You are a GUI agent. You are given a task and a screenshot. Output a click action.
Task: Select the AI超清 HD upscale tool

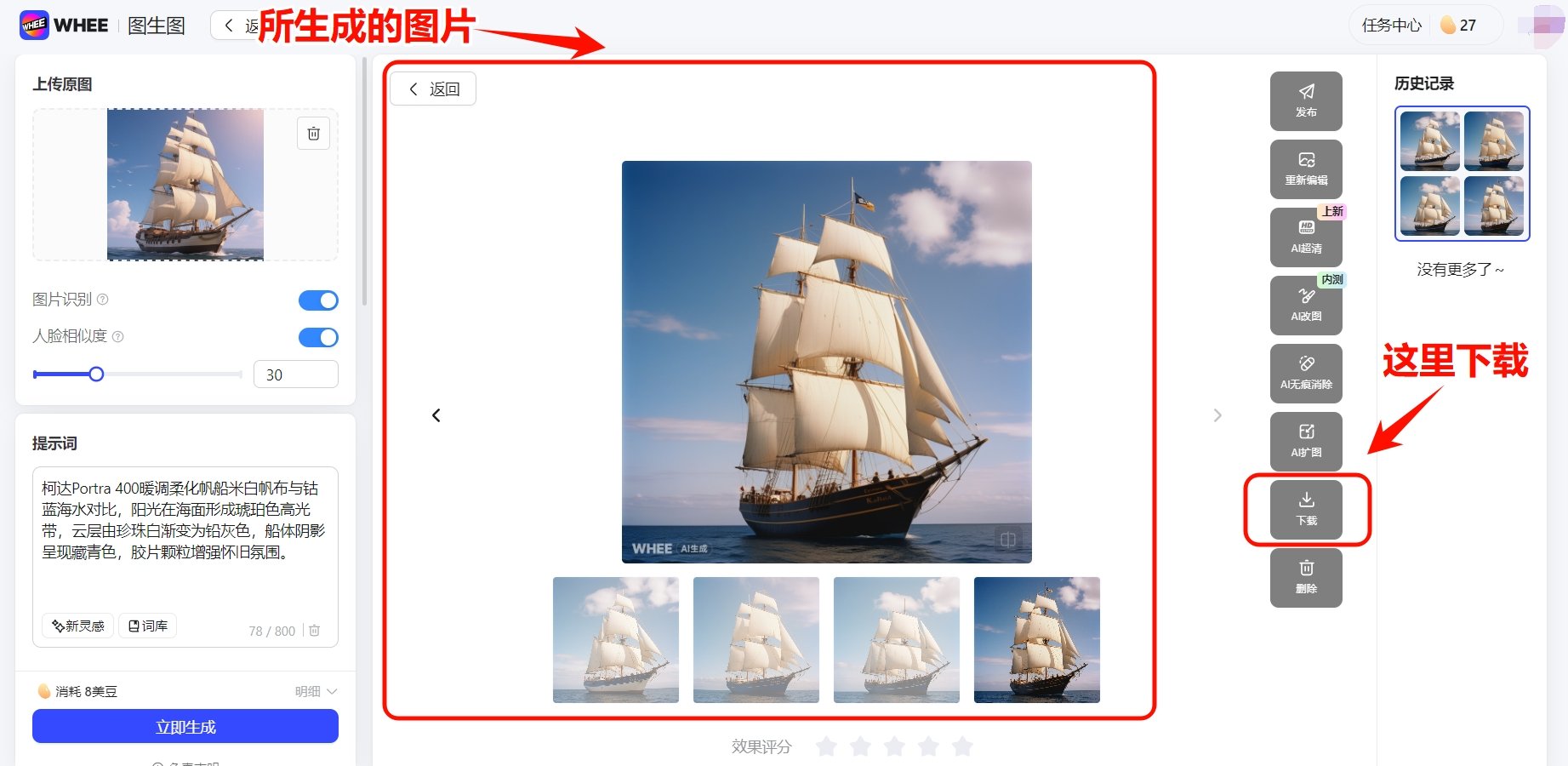click(1306, 237)
